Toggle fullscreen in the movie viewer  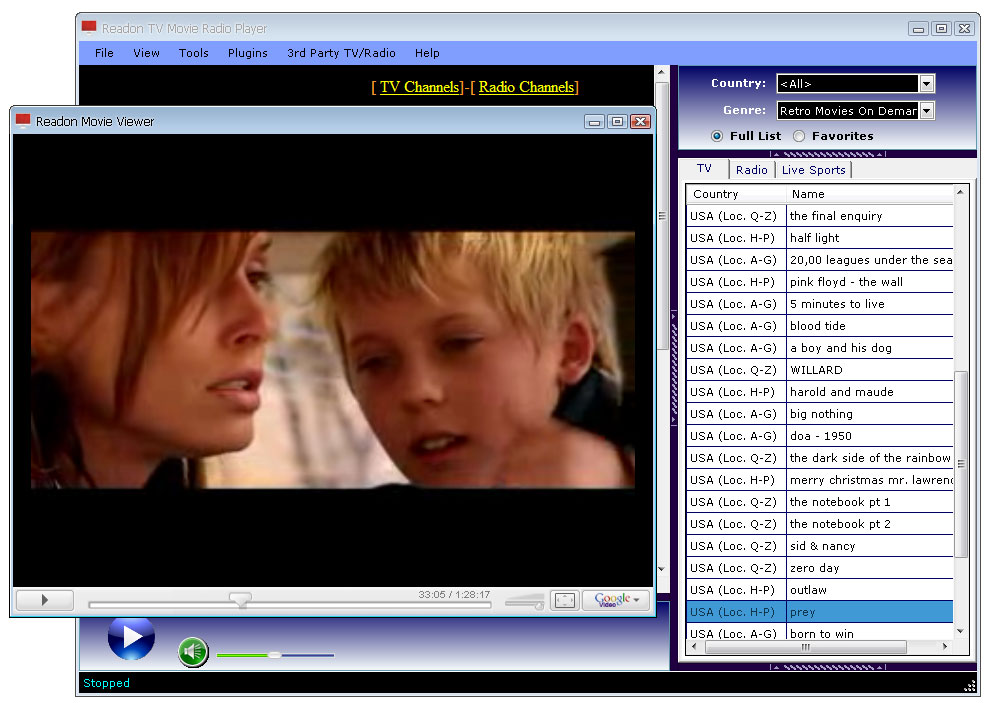[x=564, y=600]
